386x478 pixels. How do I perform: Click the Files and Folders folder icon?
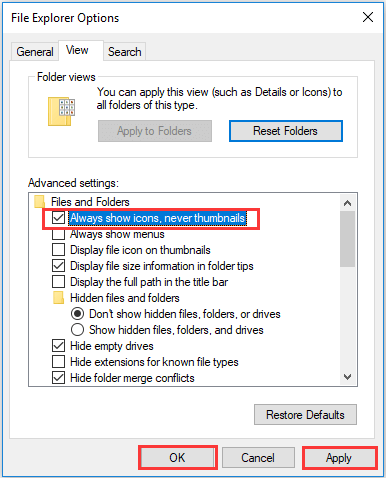pos(39,202)
